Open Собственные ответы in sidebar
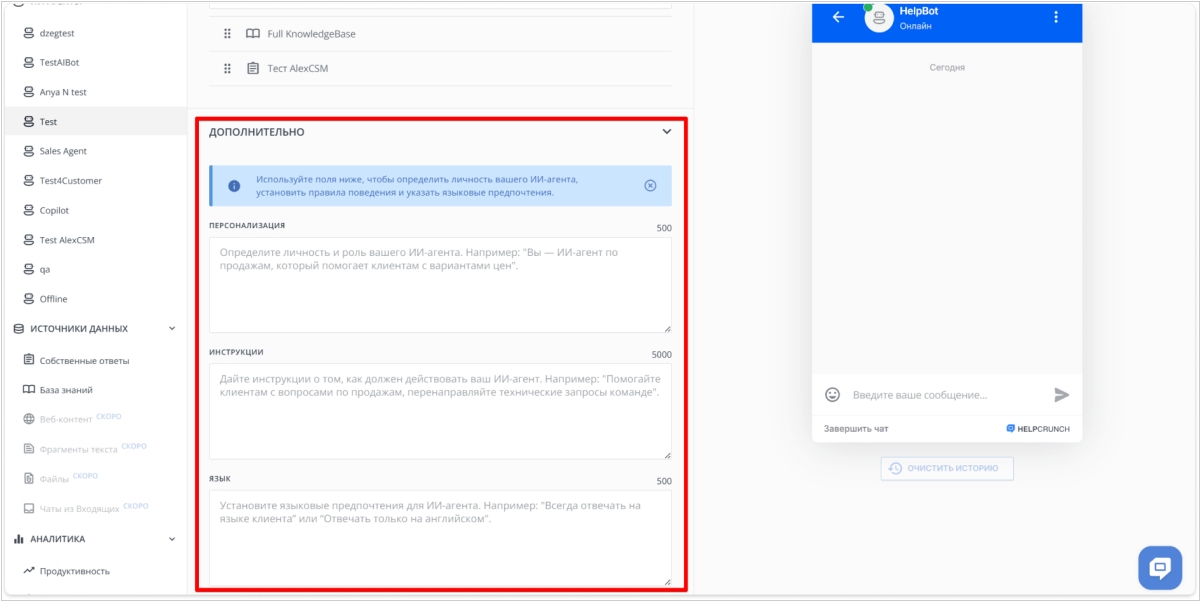Image resolution: width=1200 pixels, height=601 pixels. 84,361
